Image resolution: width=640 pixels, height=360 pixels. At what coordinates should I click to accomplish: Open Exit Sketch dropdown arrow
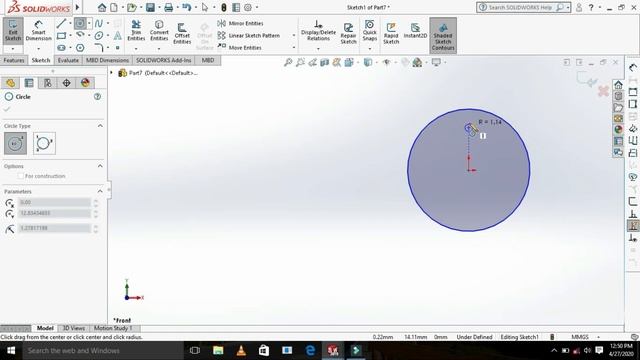pyautogui.click(x=13, y=49)
